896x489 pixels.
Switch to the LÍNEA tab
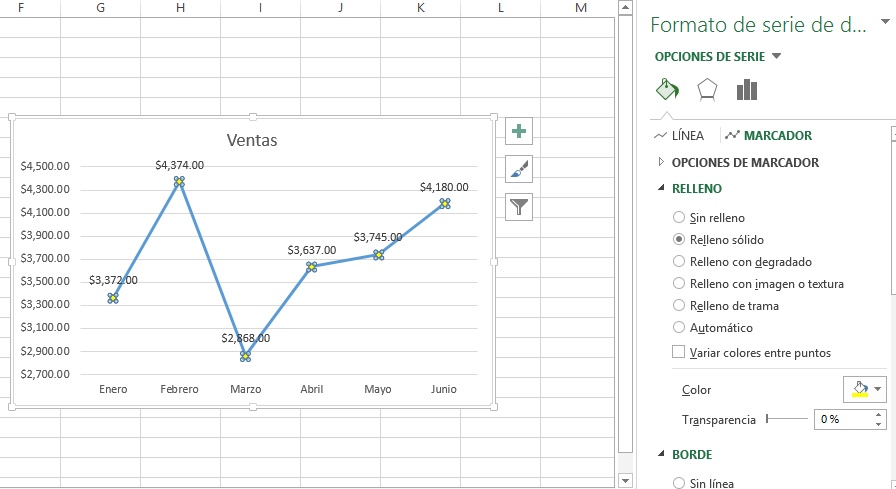tap(678, 135)
